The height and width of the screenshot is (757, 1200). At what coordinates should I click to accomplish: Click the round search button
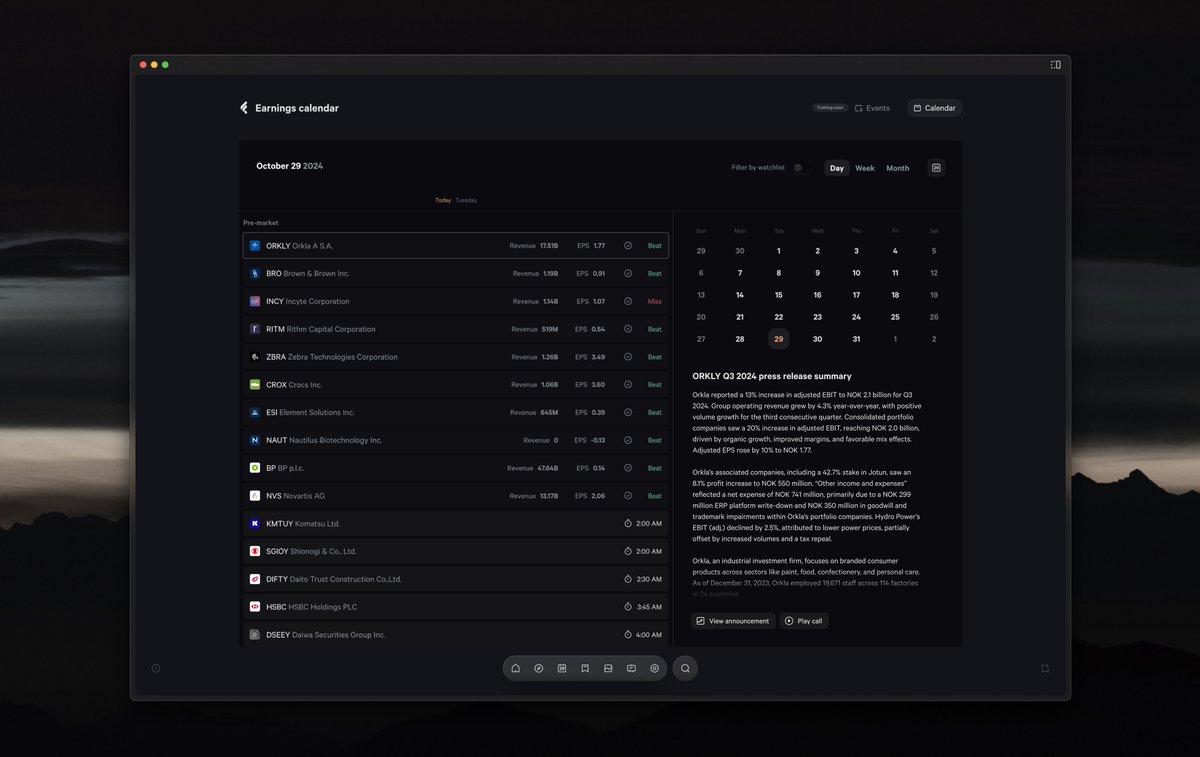point(685,668)
